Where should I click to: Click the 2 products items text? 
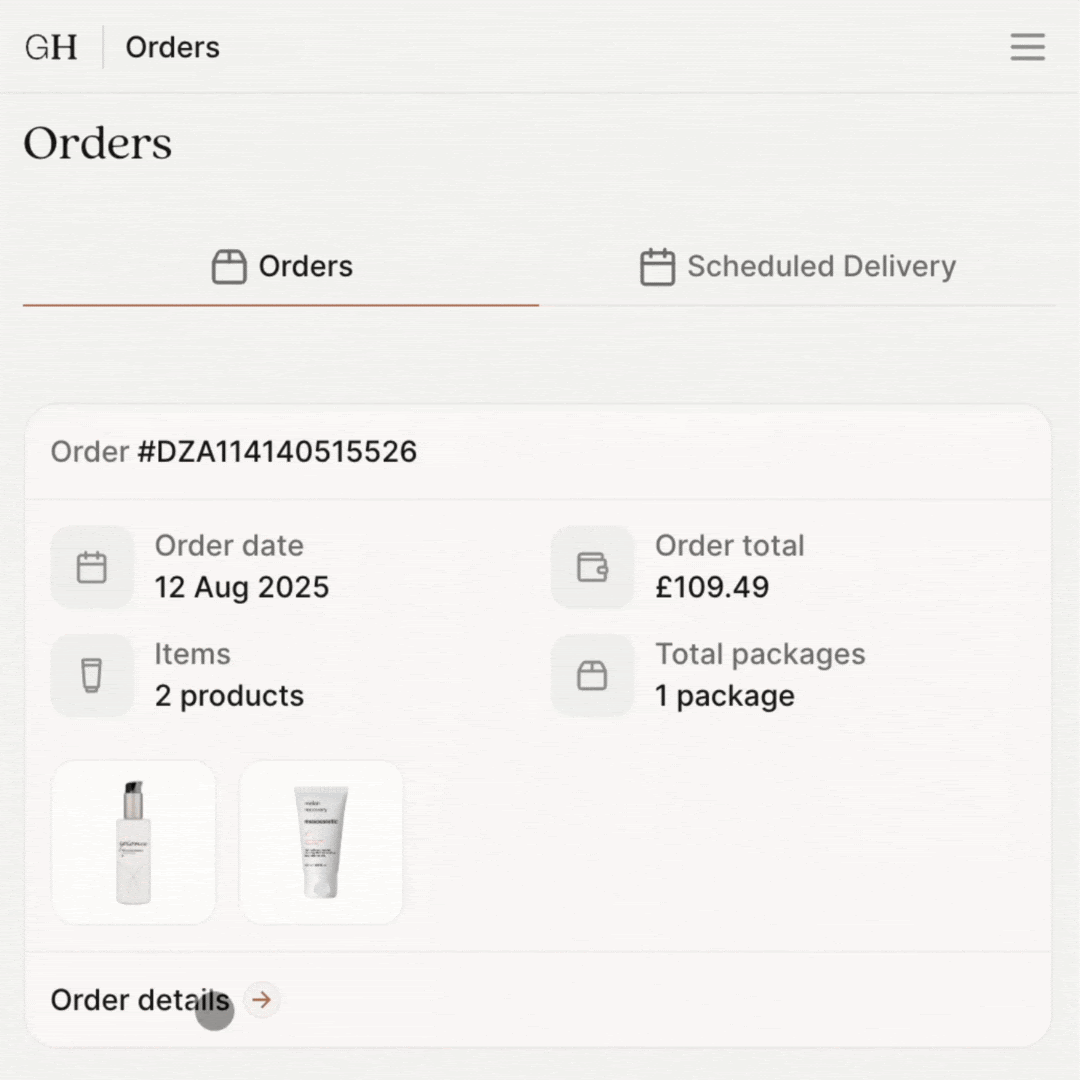tap(229, 696)
